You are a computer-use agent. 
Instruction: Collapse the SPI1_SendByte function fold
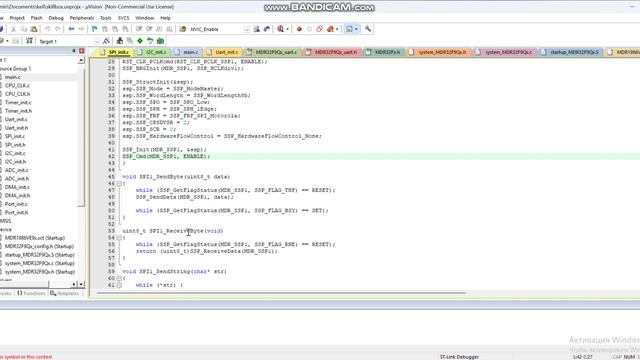click(x=119, y=184)
